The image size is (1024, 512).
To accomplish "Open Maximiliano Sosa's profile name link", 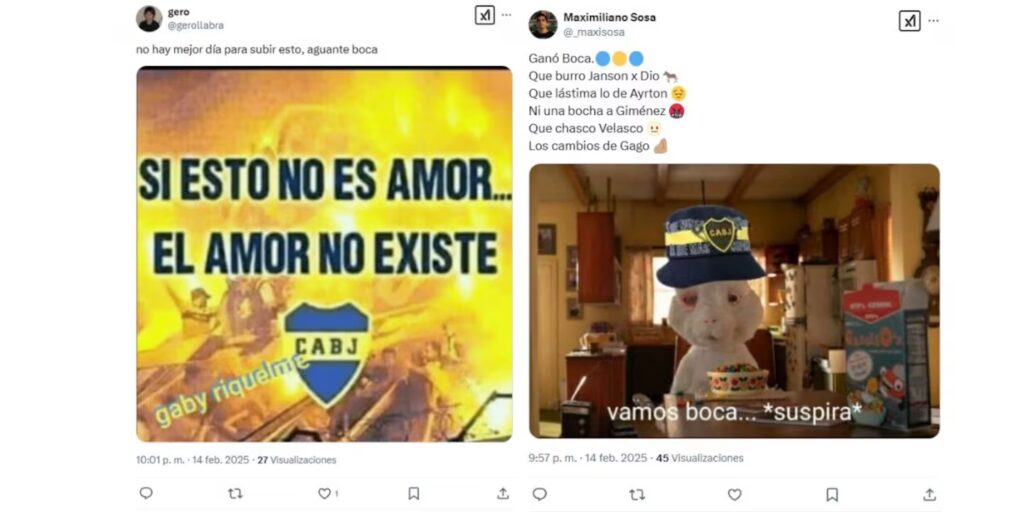I will pos(609,17).
